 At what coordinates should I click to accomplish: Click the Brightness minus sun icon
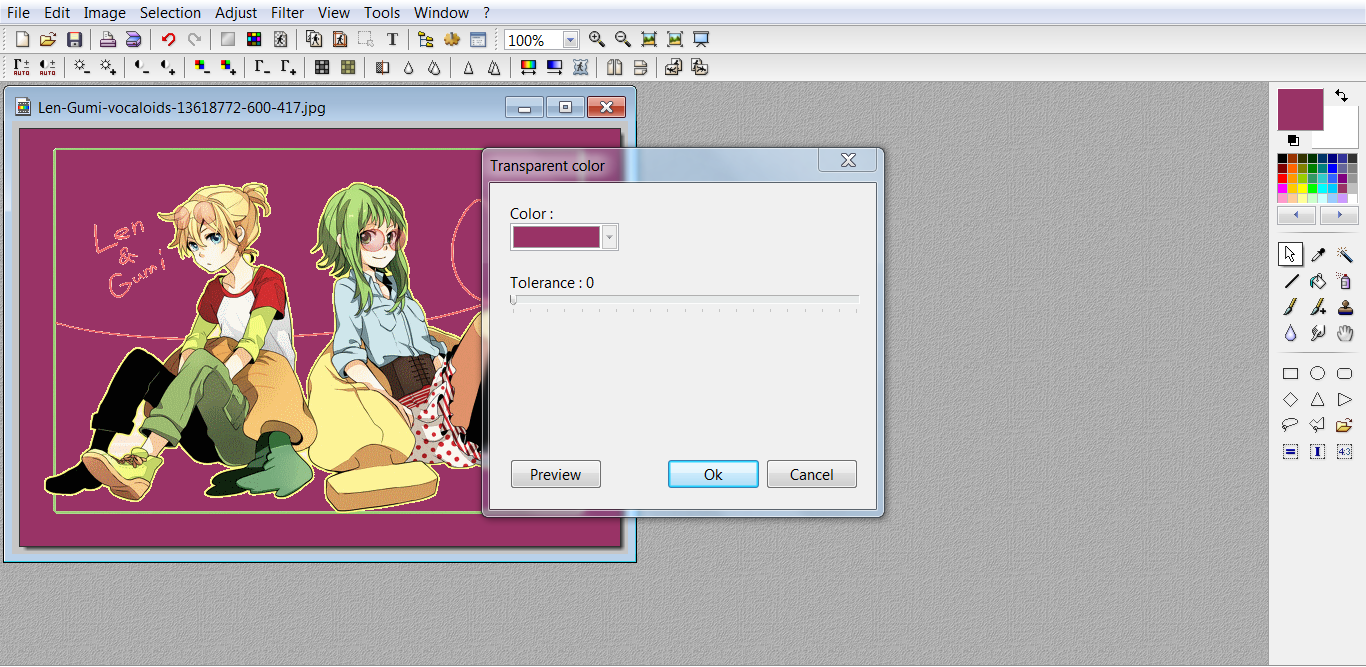(81, 67)
